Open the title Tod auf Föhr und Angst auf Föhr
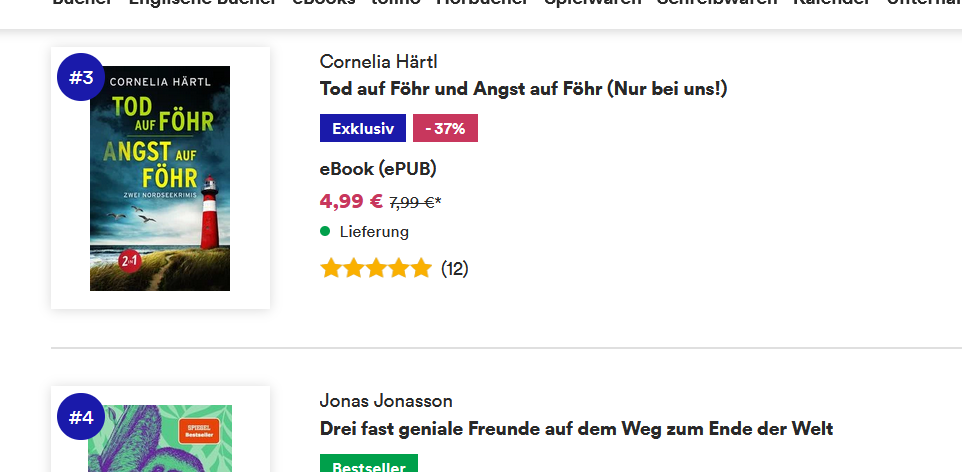The height and width of the screenshot is (472, 962). 523,89
